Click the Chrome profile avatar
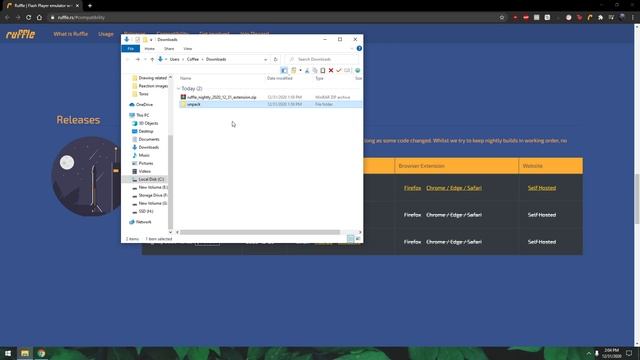Image resolution: width=640 pixels, height=360 pixels. click(622, 18)
